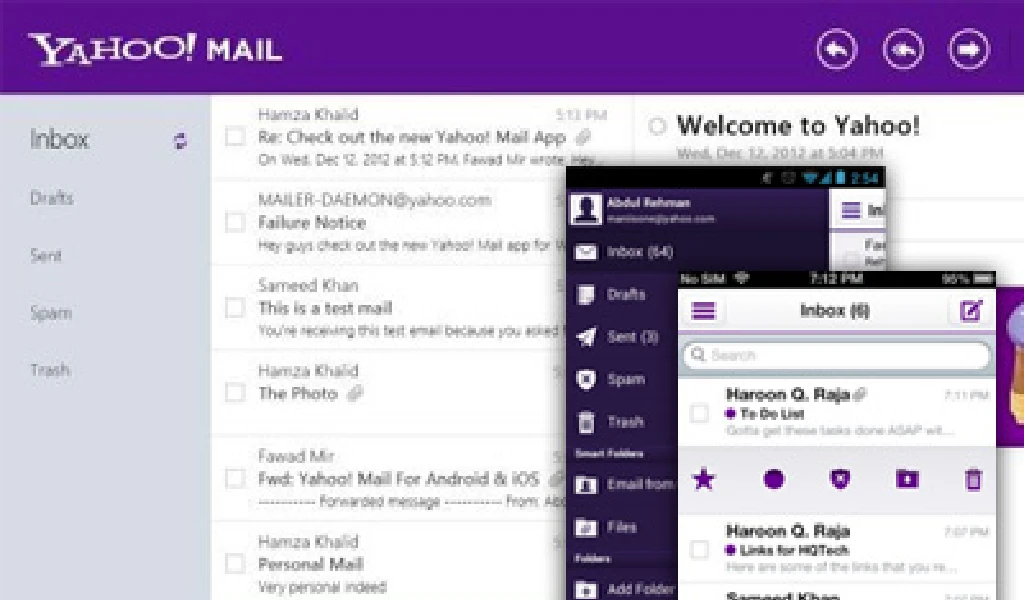Click the refresh icon beside Inbox

click(180, 140)
